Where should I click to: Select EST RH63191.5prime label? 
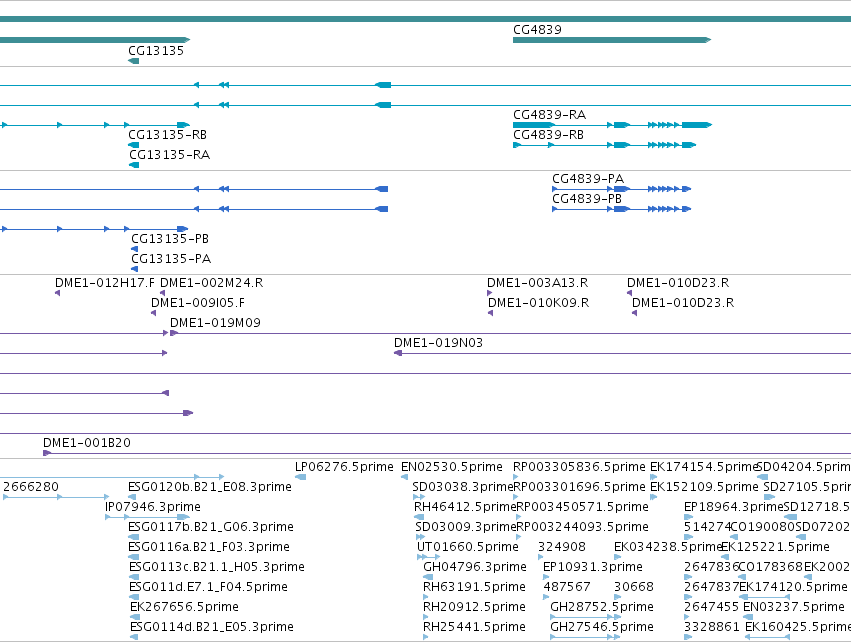[x=474, y=587]
